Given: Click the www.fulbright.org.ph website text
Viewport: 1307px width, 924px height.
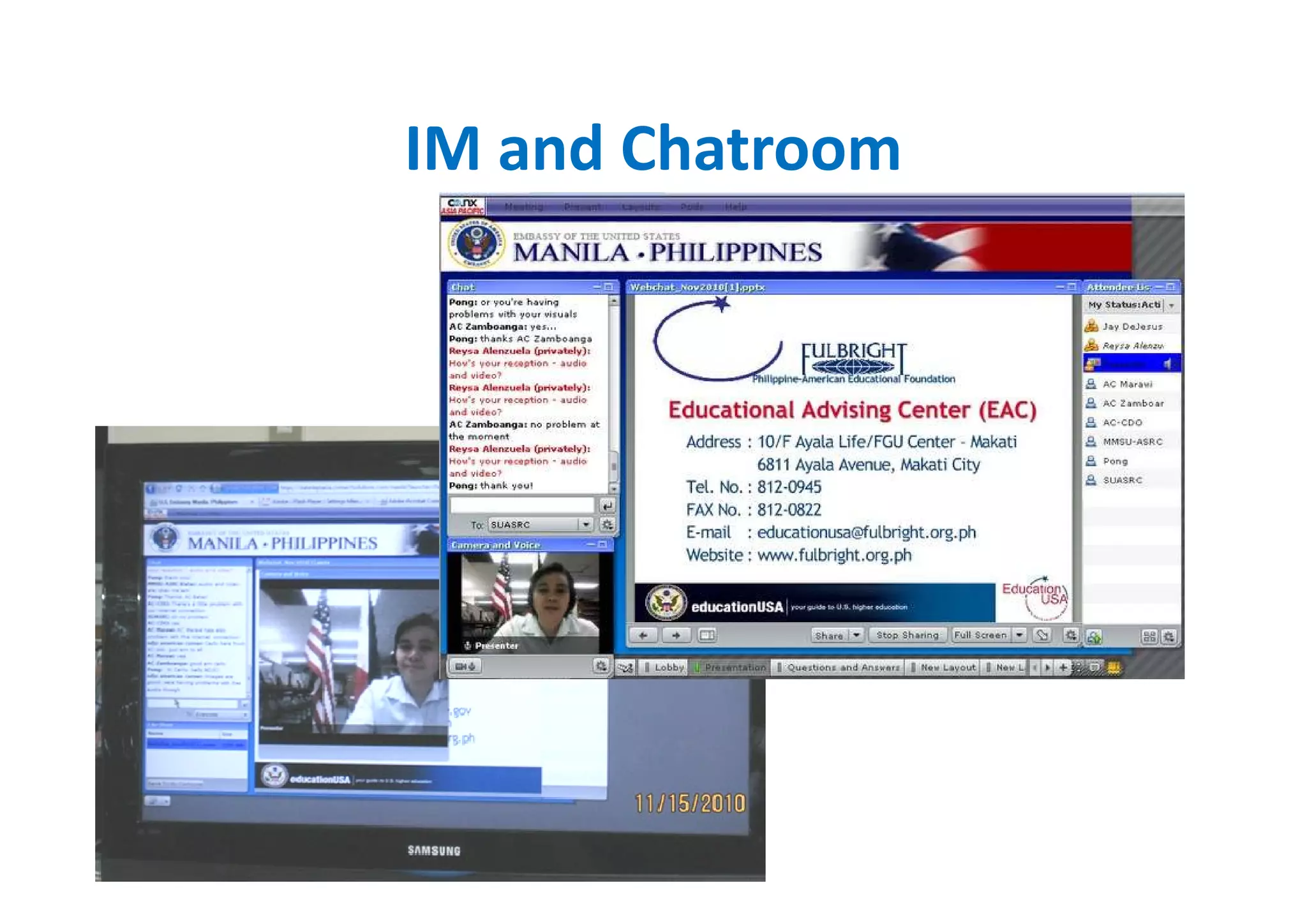Looking at the screenshot, I should 834,555.
